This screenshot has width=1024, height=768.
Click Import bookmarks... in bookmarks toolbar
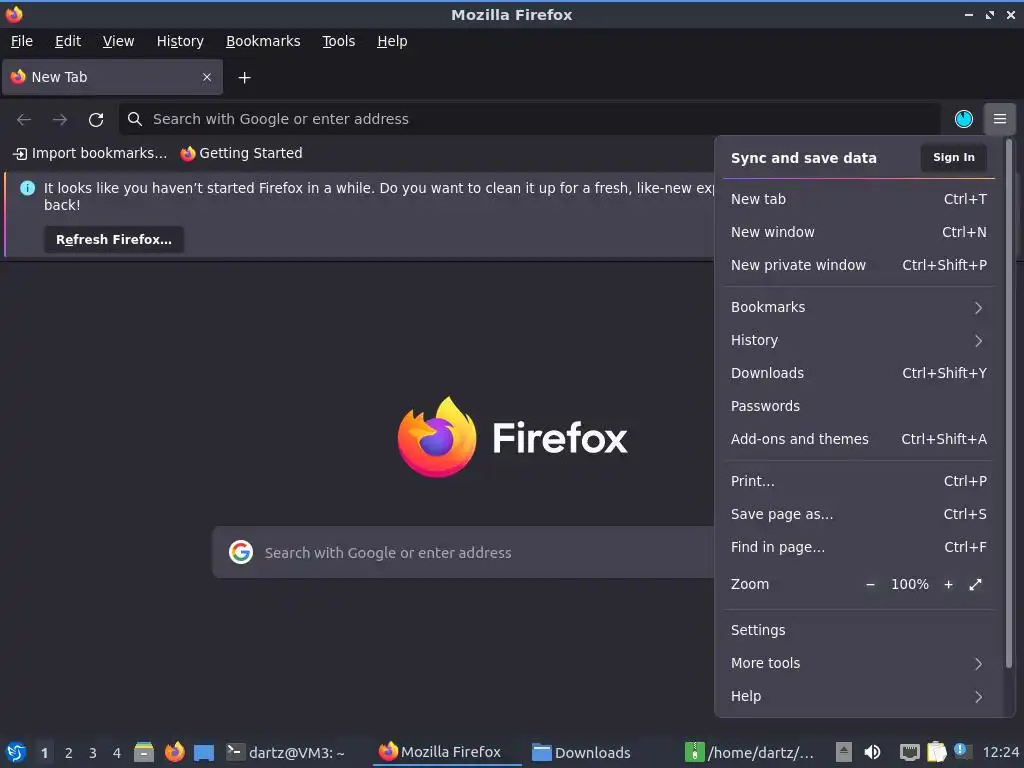[90, 153]
